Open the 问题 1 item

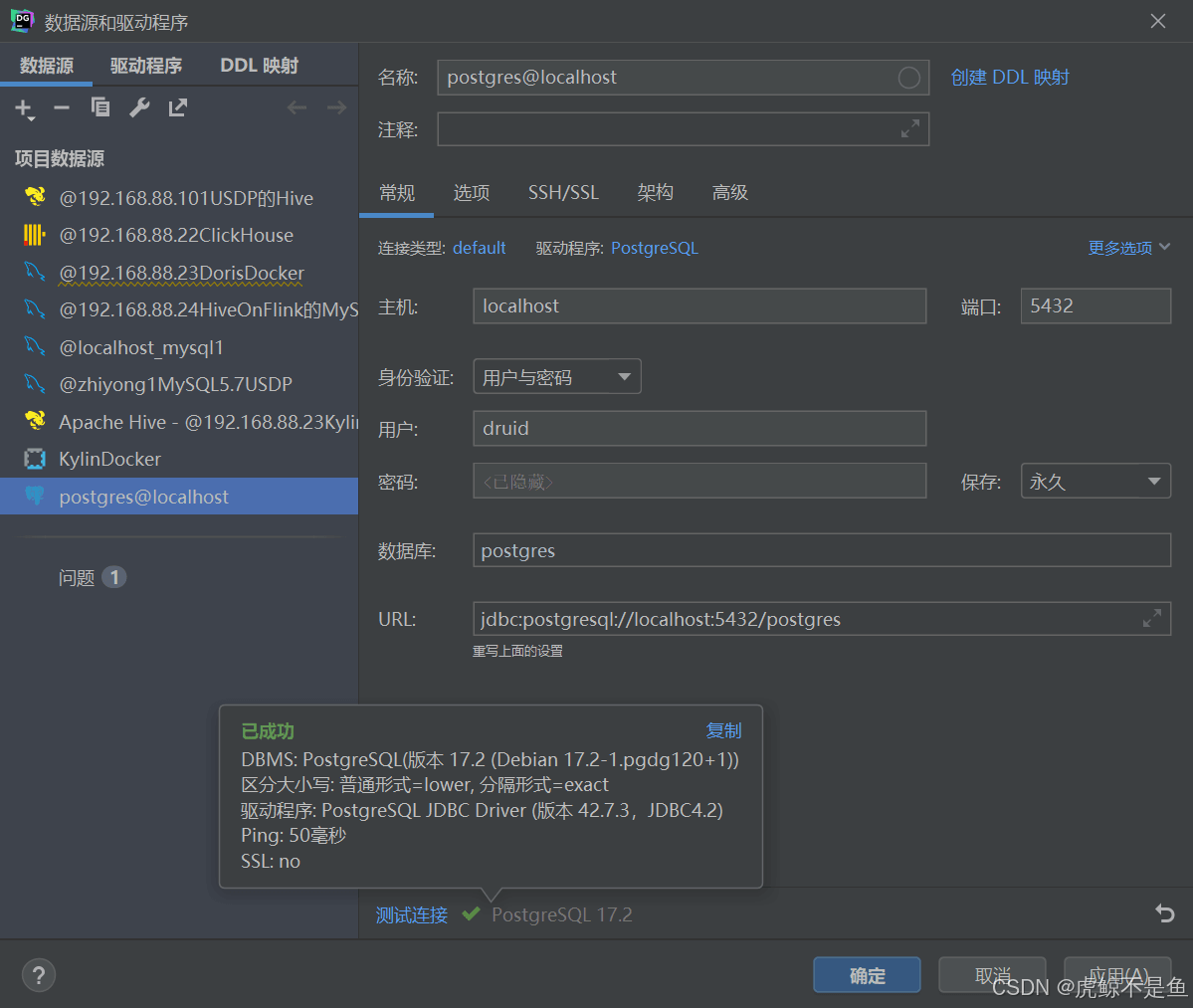point(93,577)
